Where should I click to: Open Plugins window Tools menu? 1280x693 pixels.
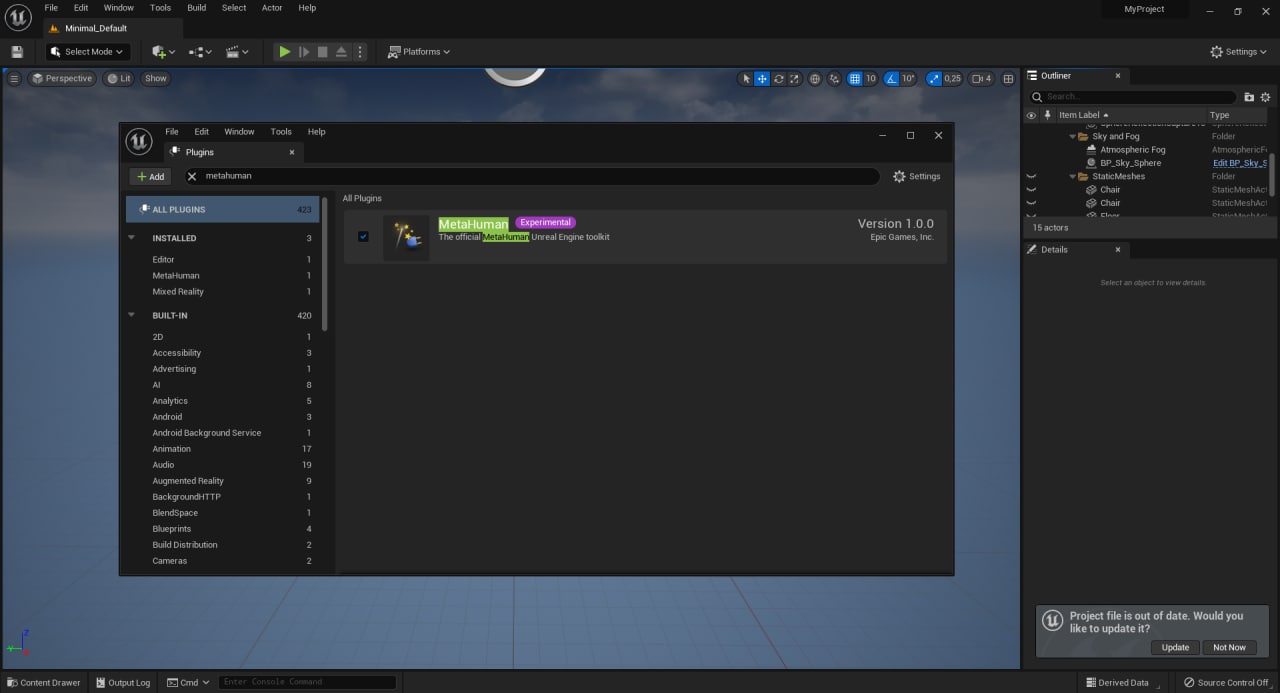[281, 132]
